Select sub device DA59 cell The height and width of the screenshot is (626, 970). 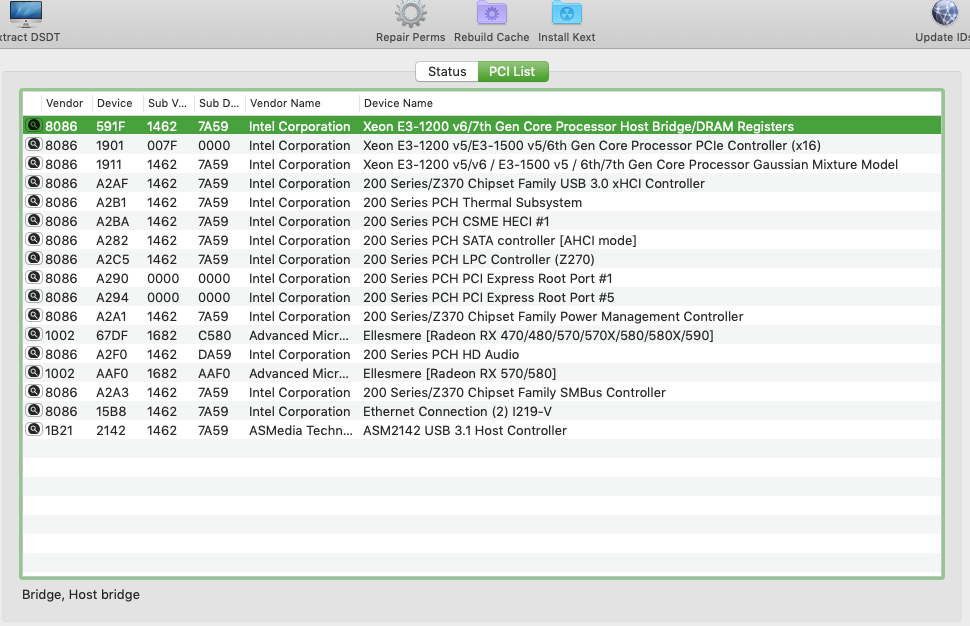[215, 354]
